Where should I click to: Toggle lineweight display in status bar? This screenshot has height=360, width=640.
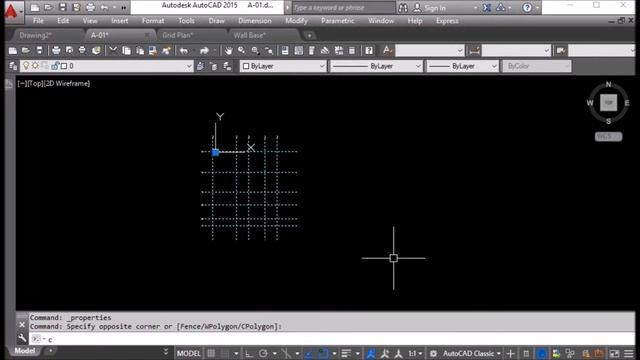pyautogui.click(x=346, y=353)
